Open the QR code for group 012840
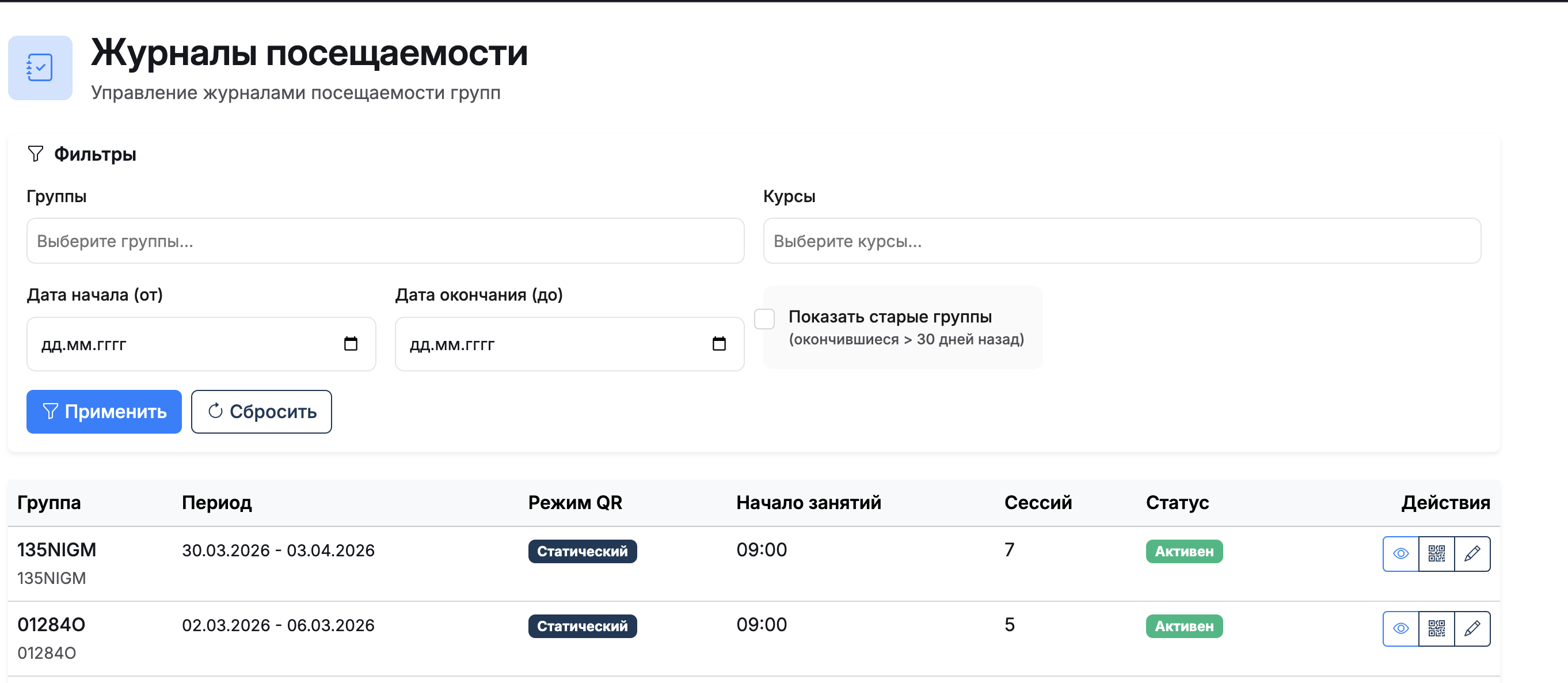Image resolution: width=1568 pixels, height=683 pixels. (x=1436, y=628)
